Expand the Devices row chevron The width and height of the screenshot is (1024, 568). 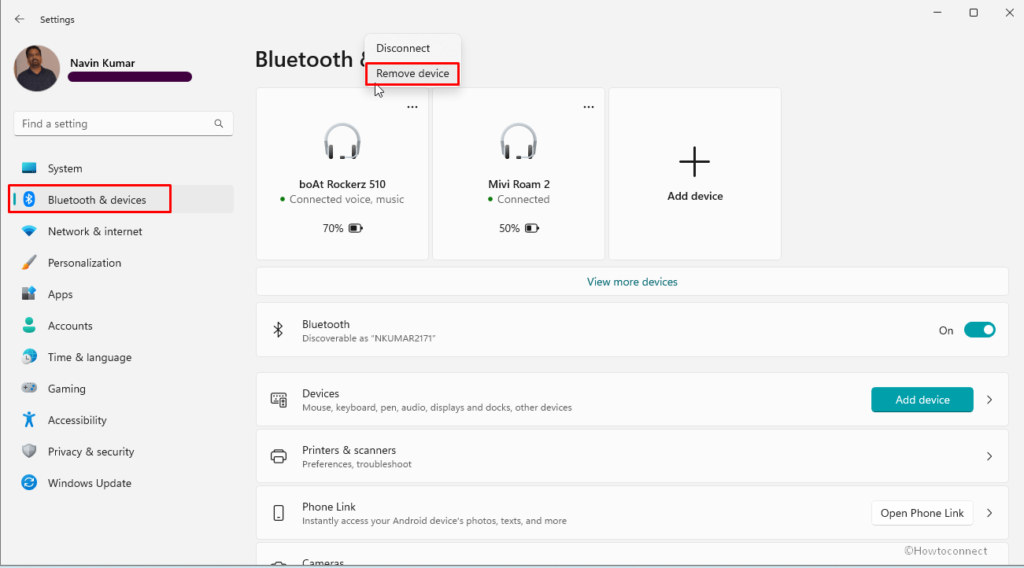[x=989, y=400]
